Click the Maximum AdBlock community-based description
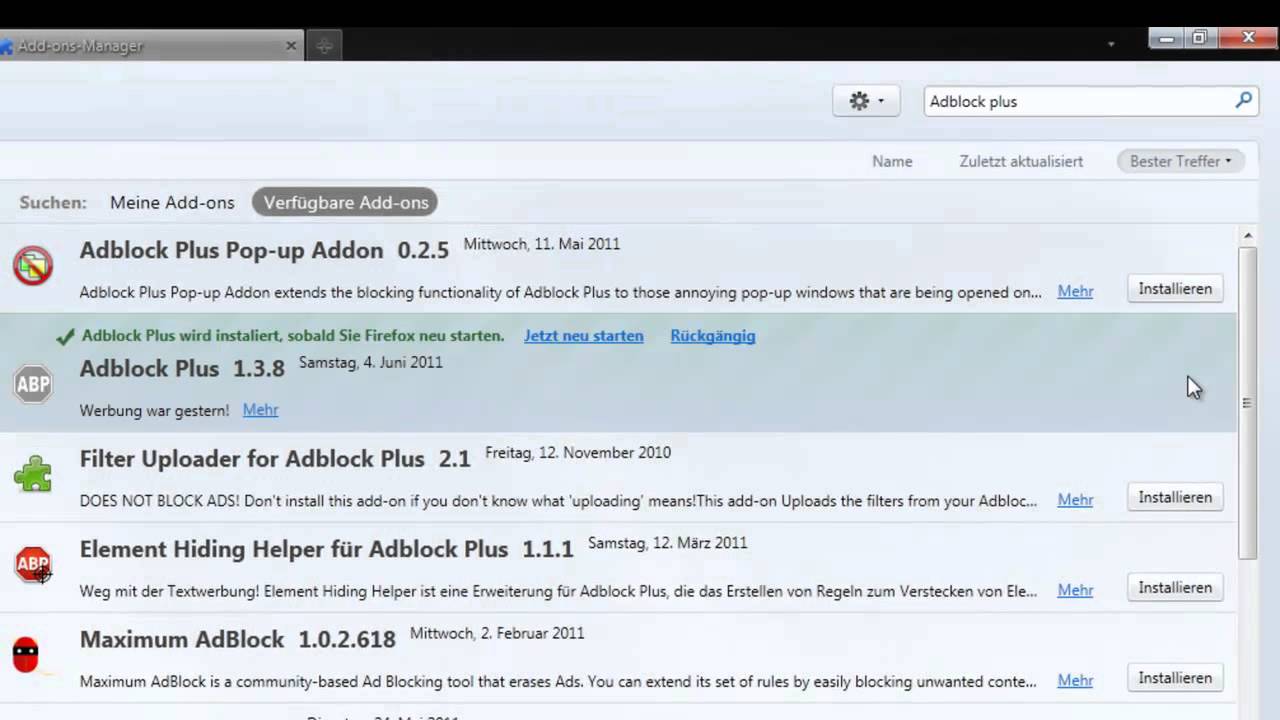Screen dimensions: 1280x720 point(559,681)
